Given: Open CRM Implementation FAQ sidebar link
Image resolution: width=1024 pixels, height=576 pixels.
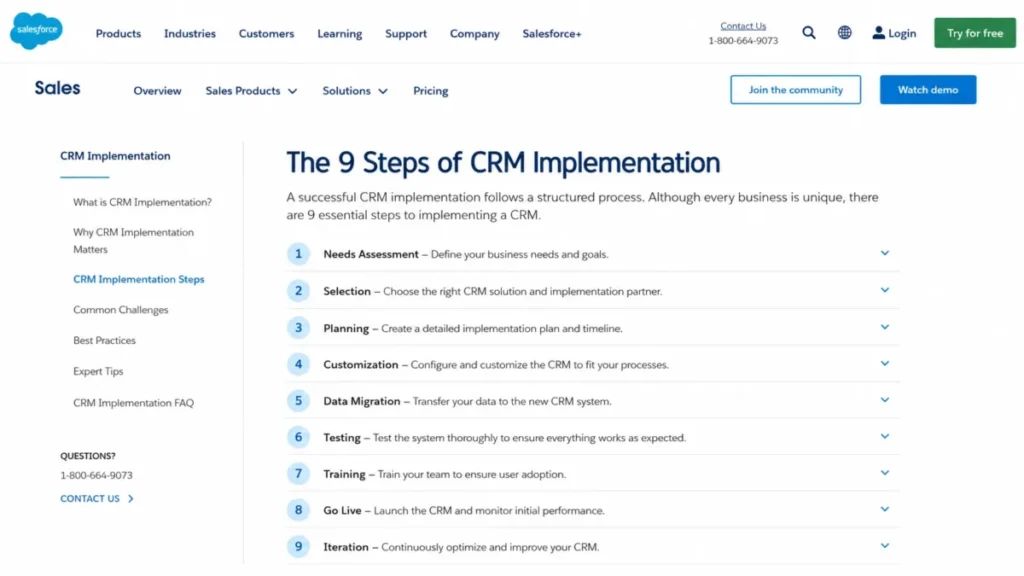Looking at the screenshot, I should pos(133,403).
